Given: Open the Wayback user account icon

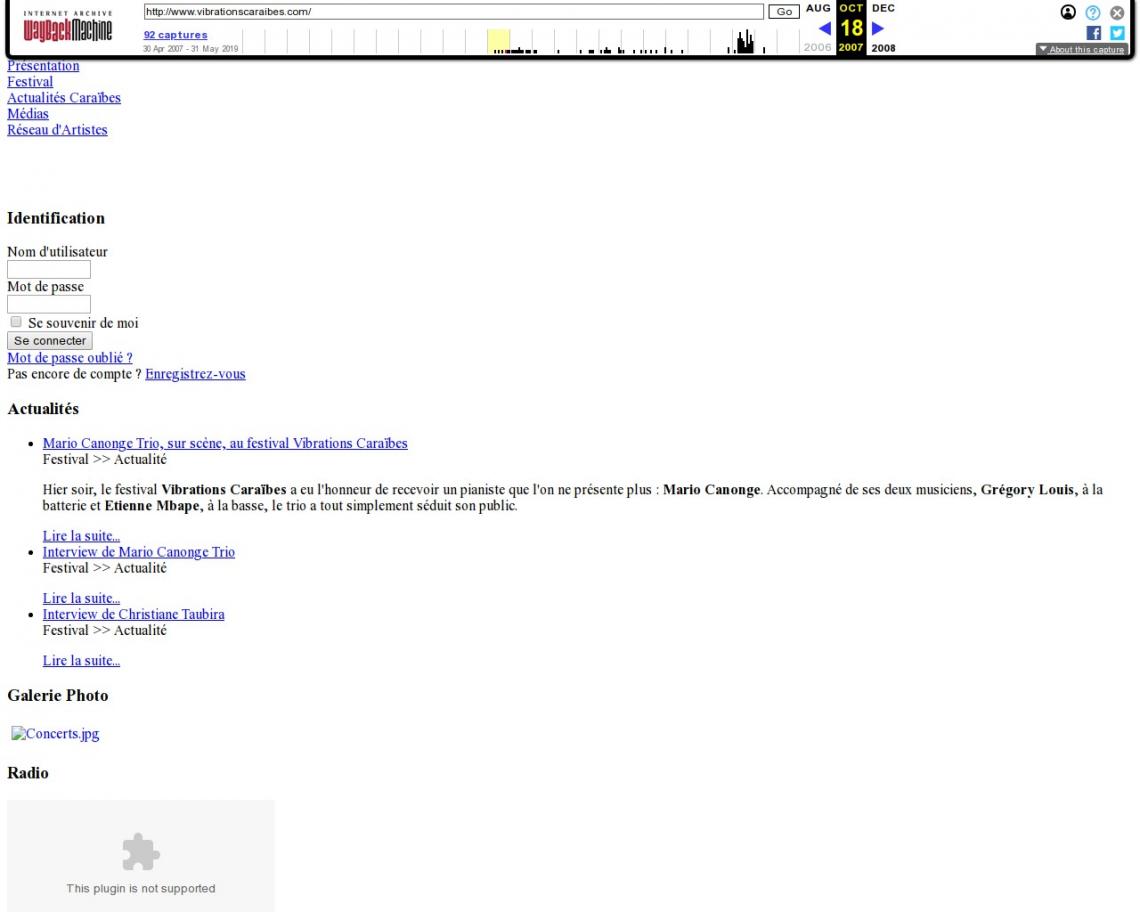Looking at the screenshot, I should pyautogui.click(x=1068, y=12).
